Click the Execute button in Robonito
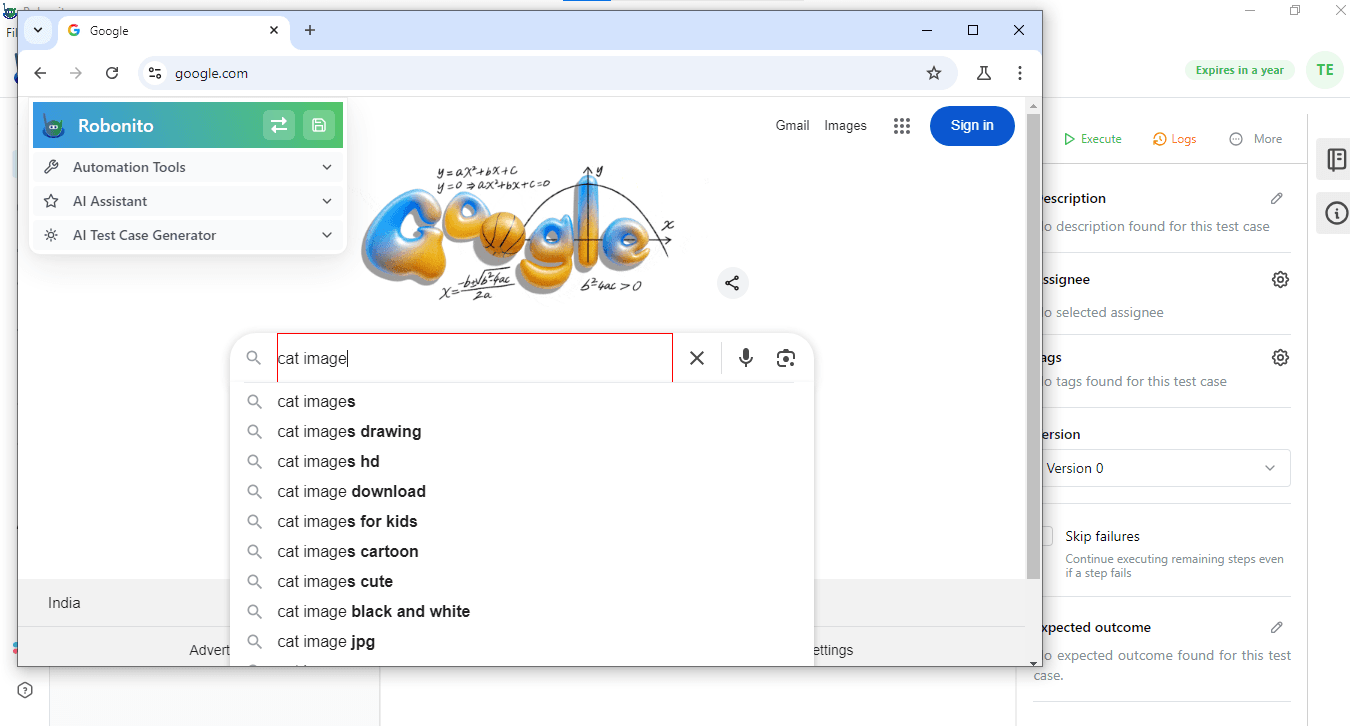 (1092, 139)
